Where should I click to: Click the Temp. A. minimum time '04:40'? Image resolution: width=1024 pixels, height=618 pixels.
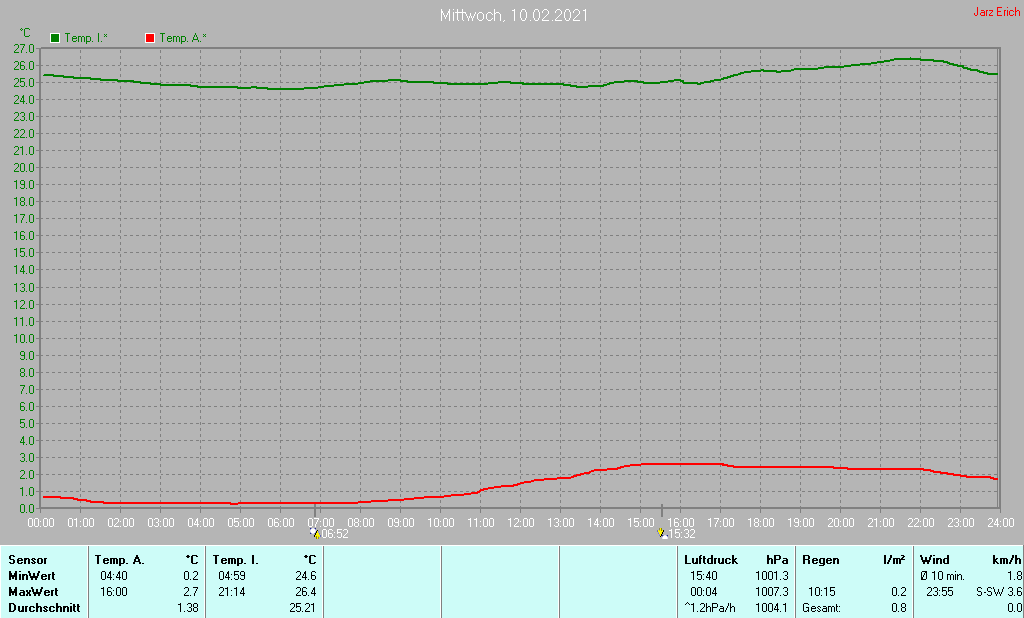coord(114,576)
